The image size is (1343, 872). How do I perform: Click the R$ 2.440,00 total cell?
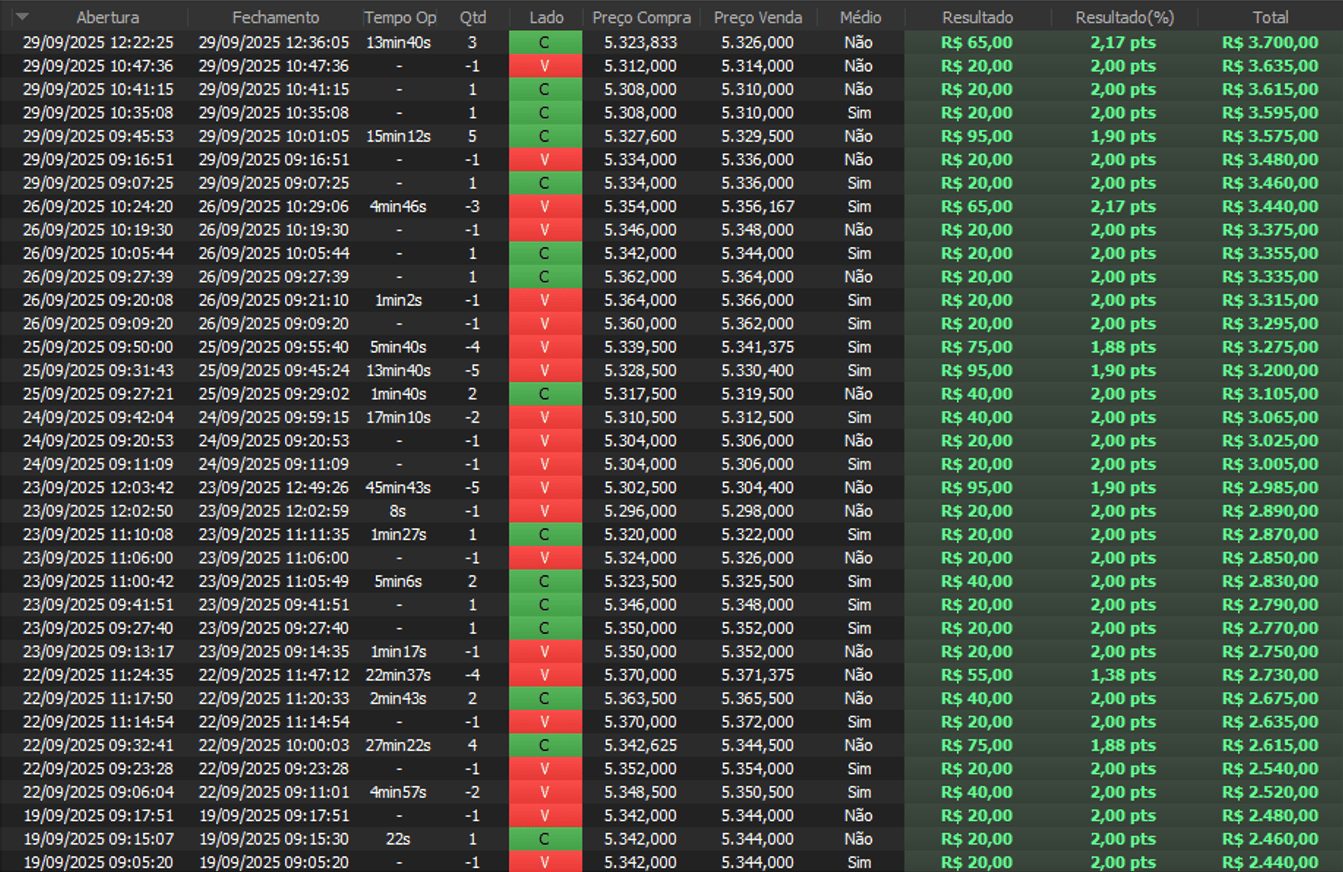click(x=1270, y=862)
